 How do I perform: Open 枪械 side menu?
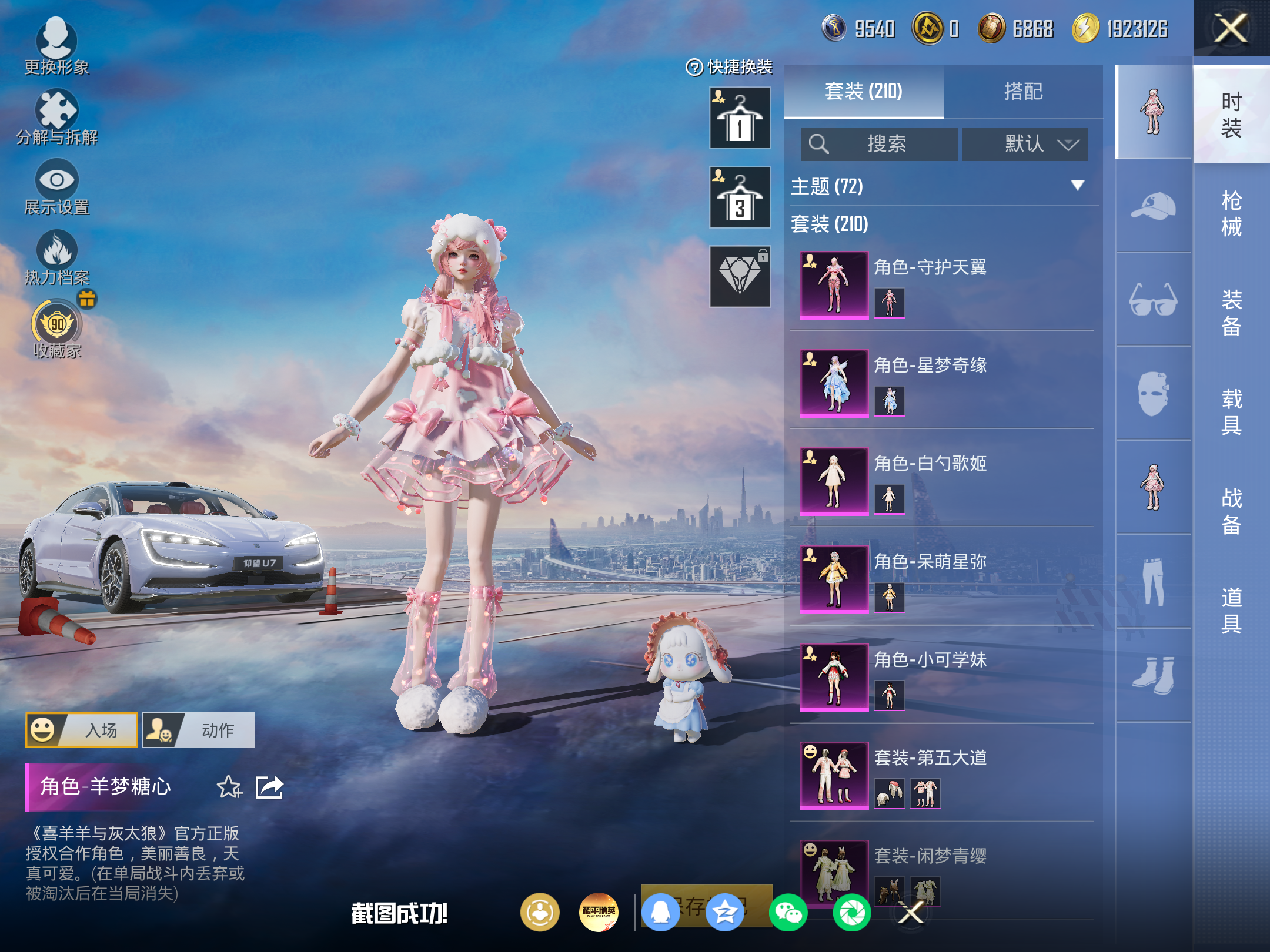(1231, 214)
